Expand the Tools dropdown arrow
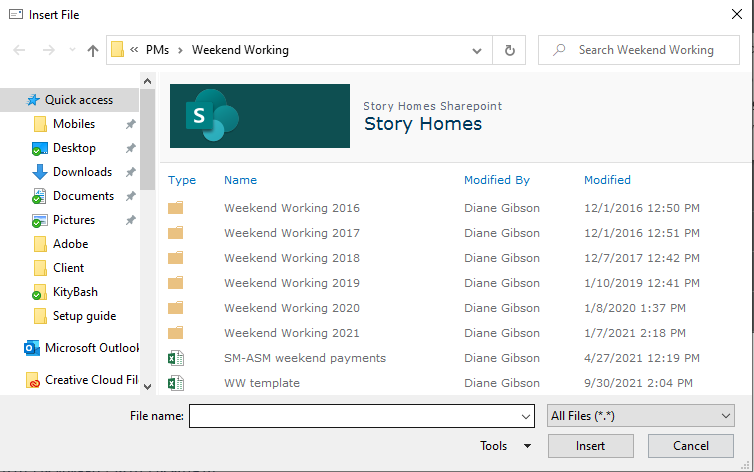The height and width of the screenshot is (472, 754). tap(528, 446)
